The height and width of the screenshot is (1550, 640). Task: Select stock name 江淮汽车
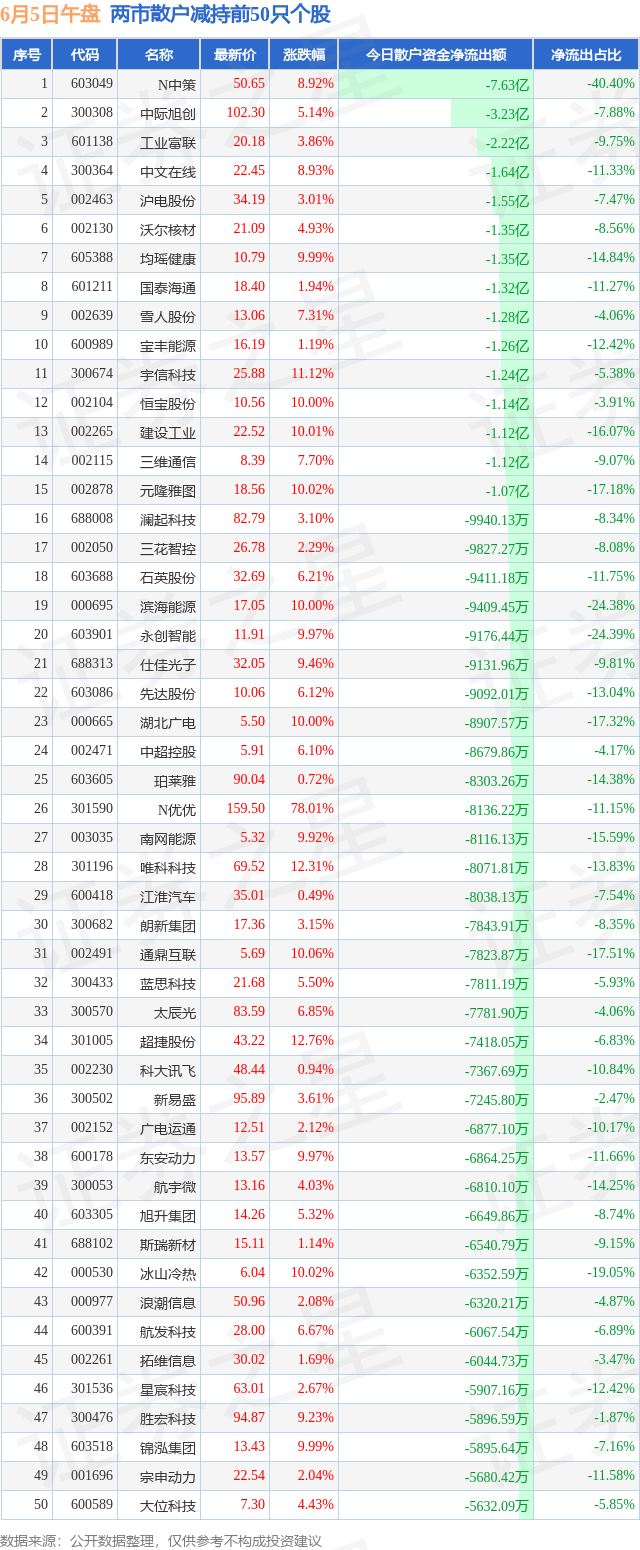(x=168, y=896)
